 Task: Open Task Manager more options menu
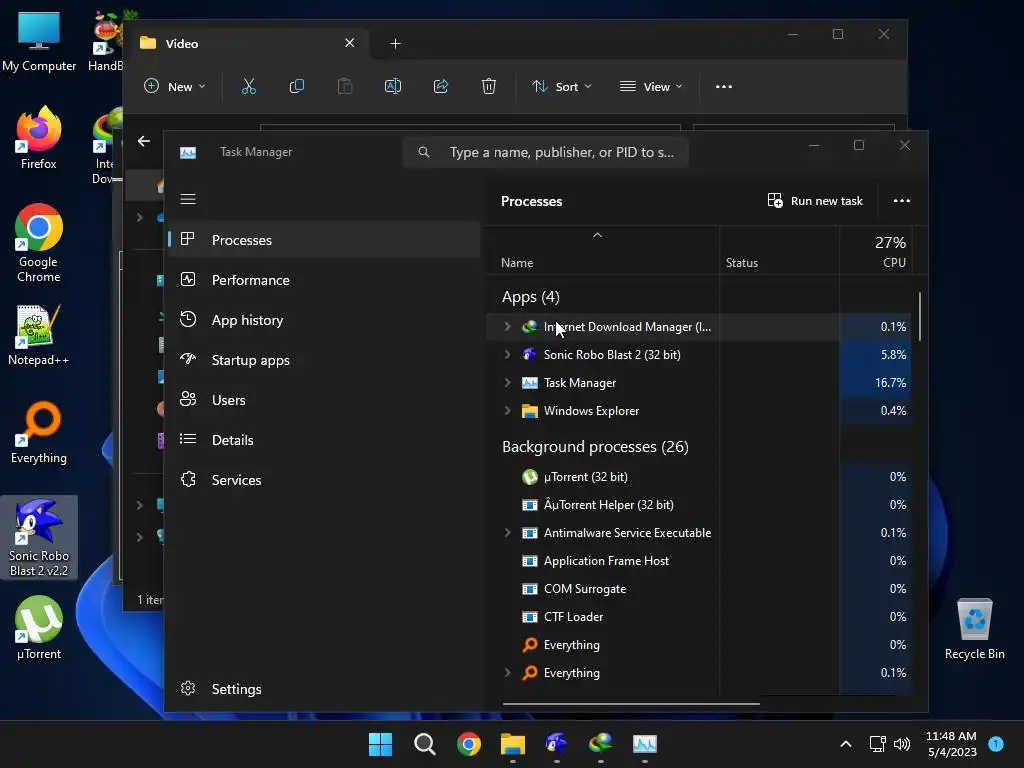coord(902,200)
